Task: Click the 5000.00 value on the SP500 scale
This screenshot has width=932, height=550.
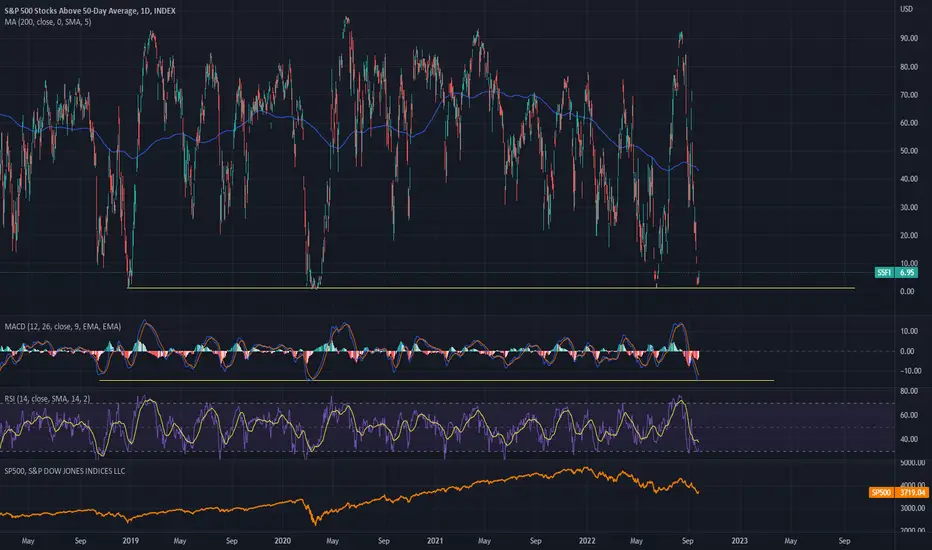Action: pos(912,463)
